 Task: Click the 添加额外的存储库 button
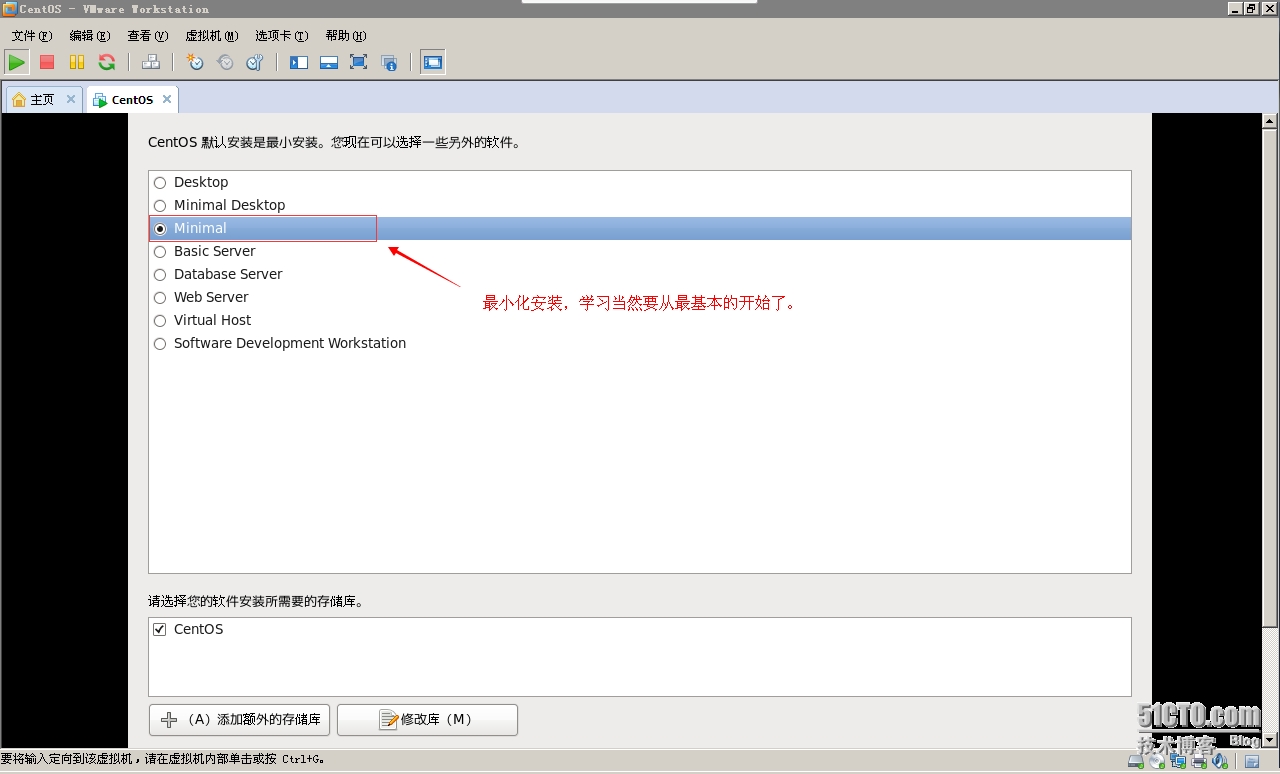pyautogui.click(x=239, y=720)
